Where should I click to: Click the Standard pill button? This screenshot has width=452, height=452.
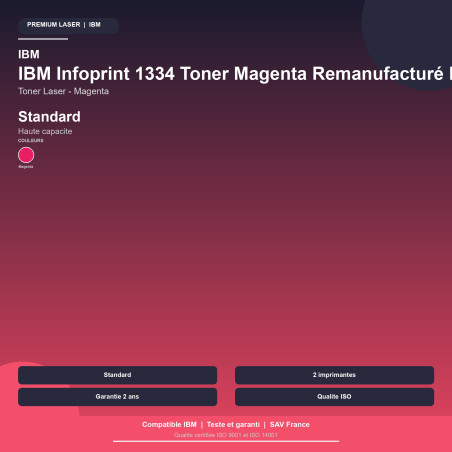point(117,375)
